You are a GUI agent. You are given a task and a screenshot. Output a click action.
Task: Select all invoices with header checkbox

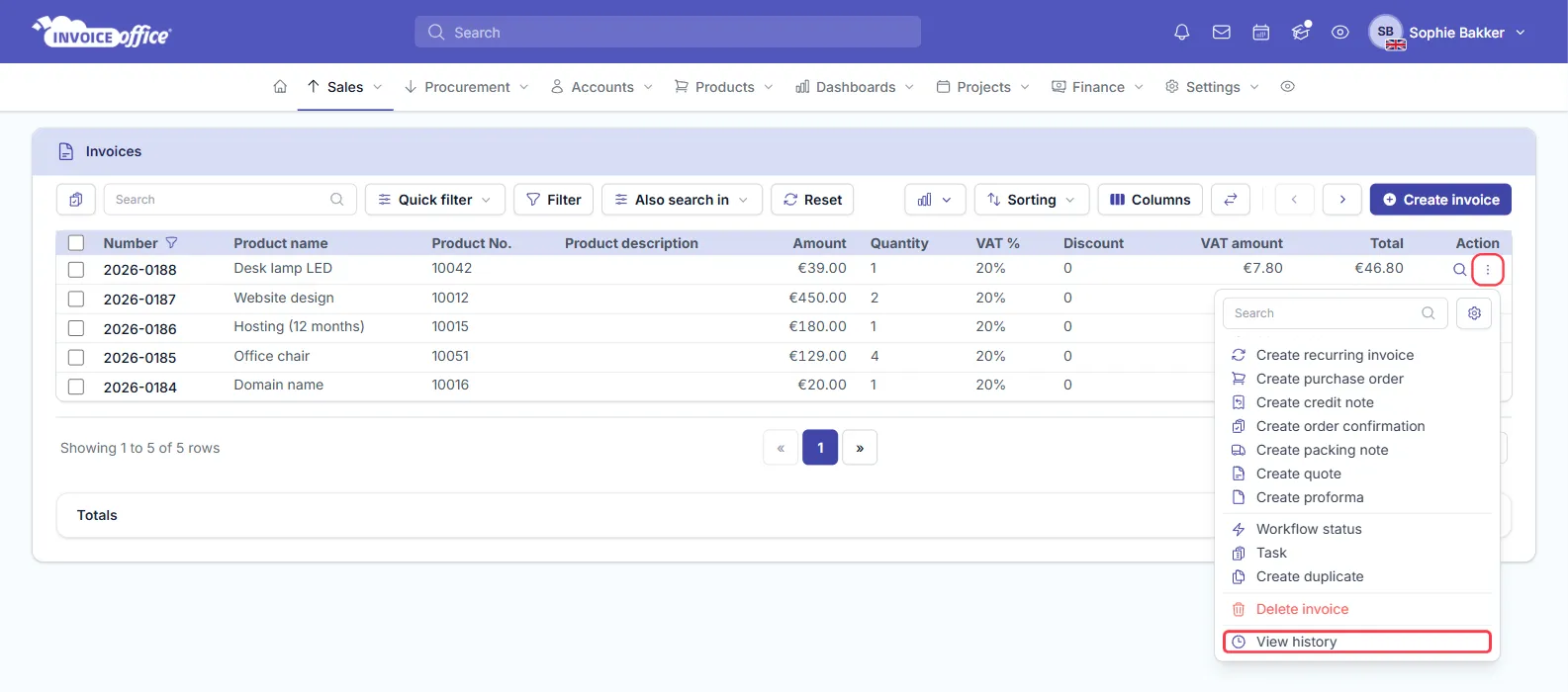point(76,243)
